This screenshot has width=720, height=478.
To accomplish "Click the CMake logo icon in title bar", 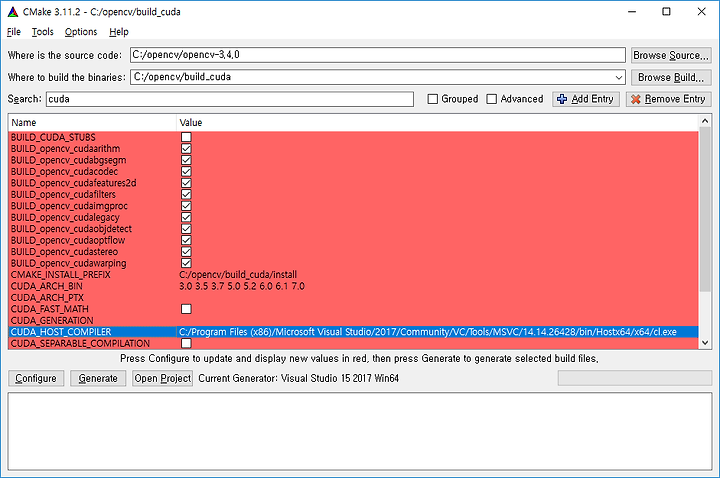I will (x=13, y=12).
